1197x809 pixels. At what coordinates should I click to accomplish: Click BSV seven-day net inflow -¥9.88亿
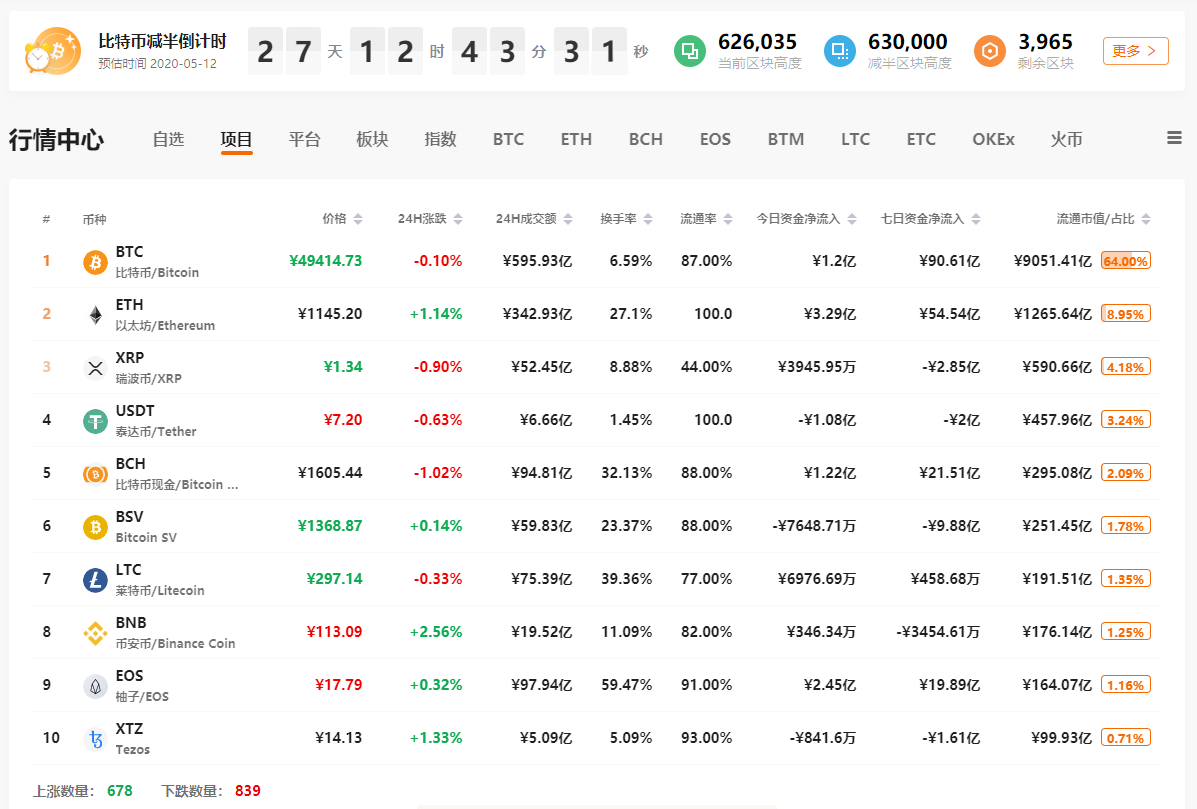click(950, 526)
